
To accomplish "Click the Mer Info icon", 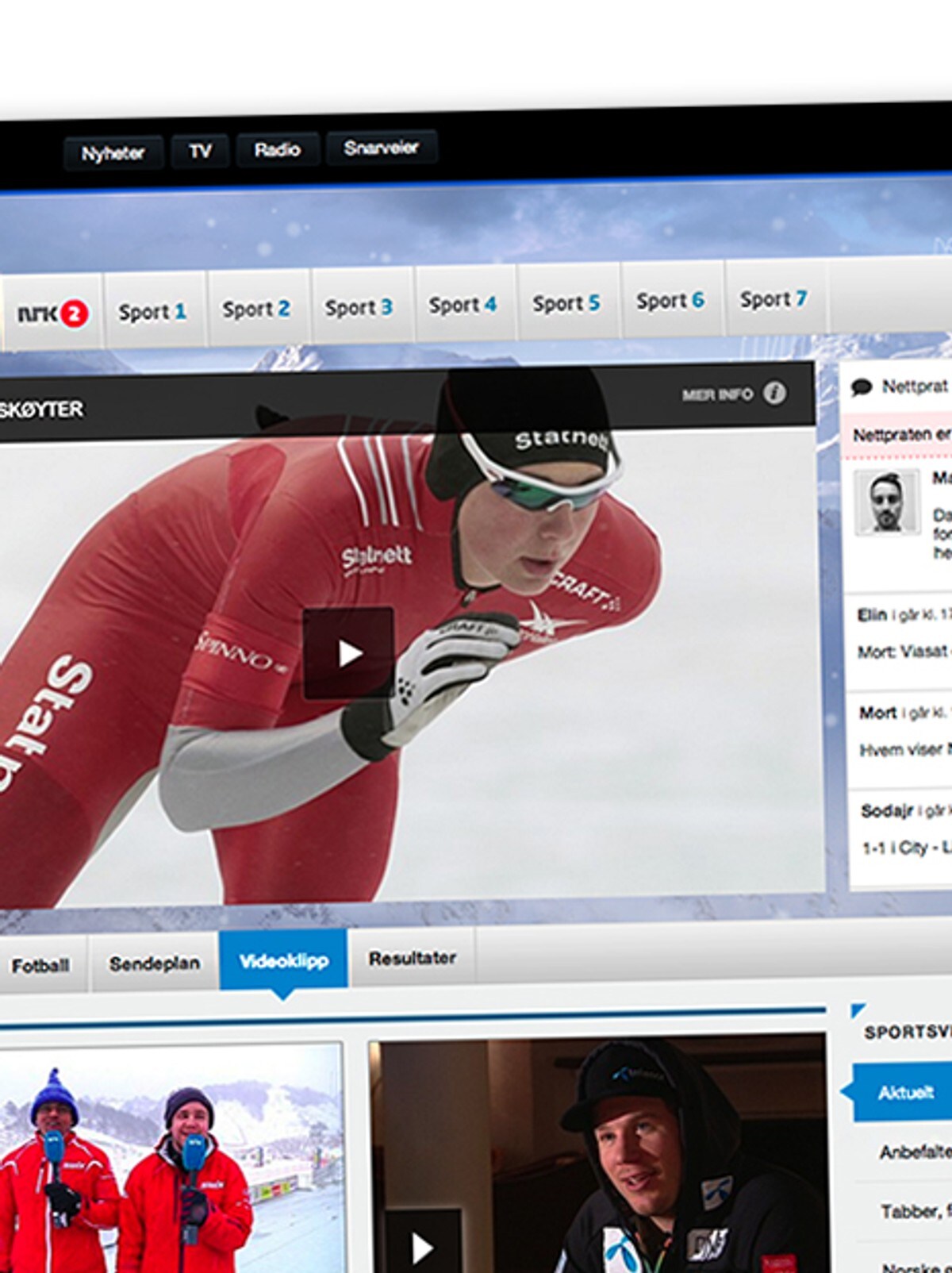I will pyautogui.click(x=774, y=393).
